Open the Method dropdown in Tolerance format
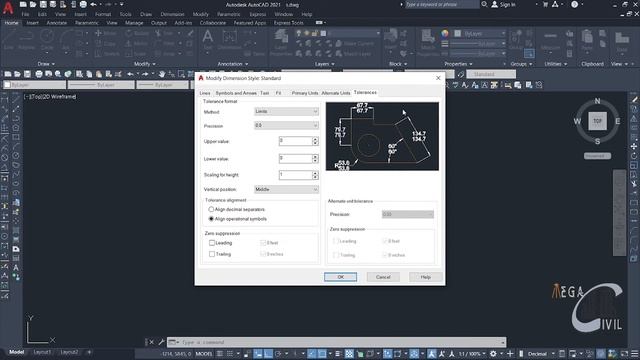This screenshot has width=640, height=360. point(286,111)
